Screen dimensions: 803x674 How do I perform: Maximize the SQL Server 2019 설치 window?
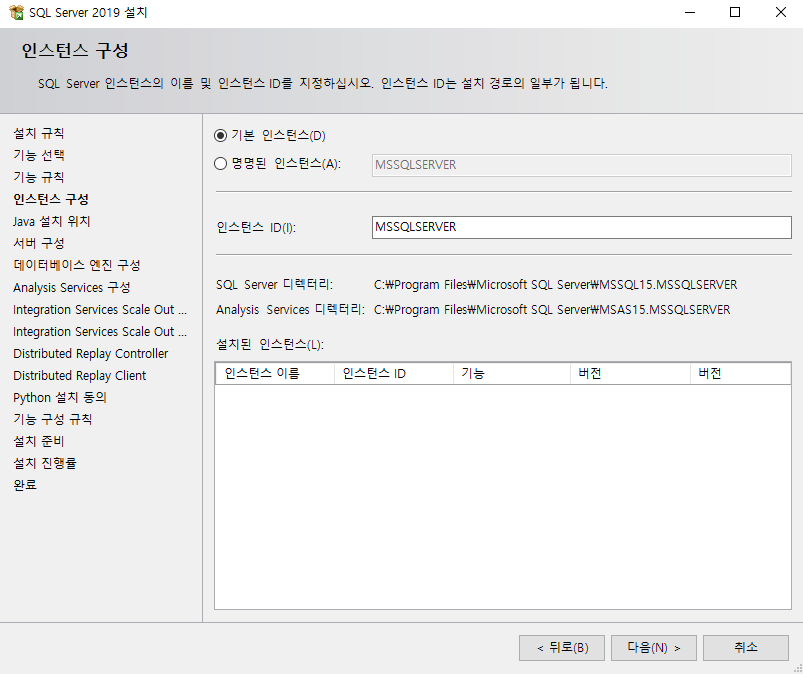click(735, 12)
